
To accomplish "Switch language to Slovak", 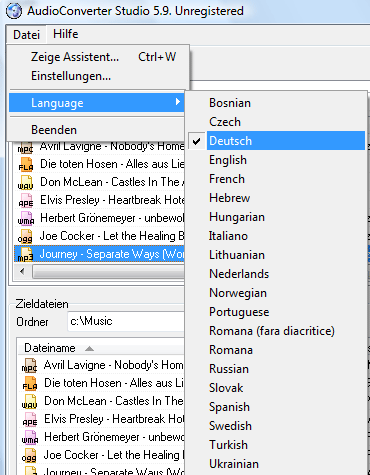I will click(x=277, y=388).
